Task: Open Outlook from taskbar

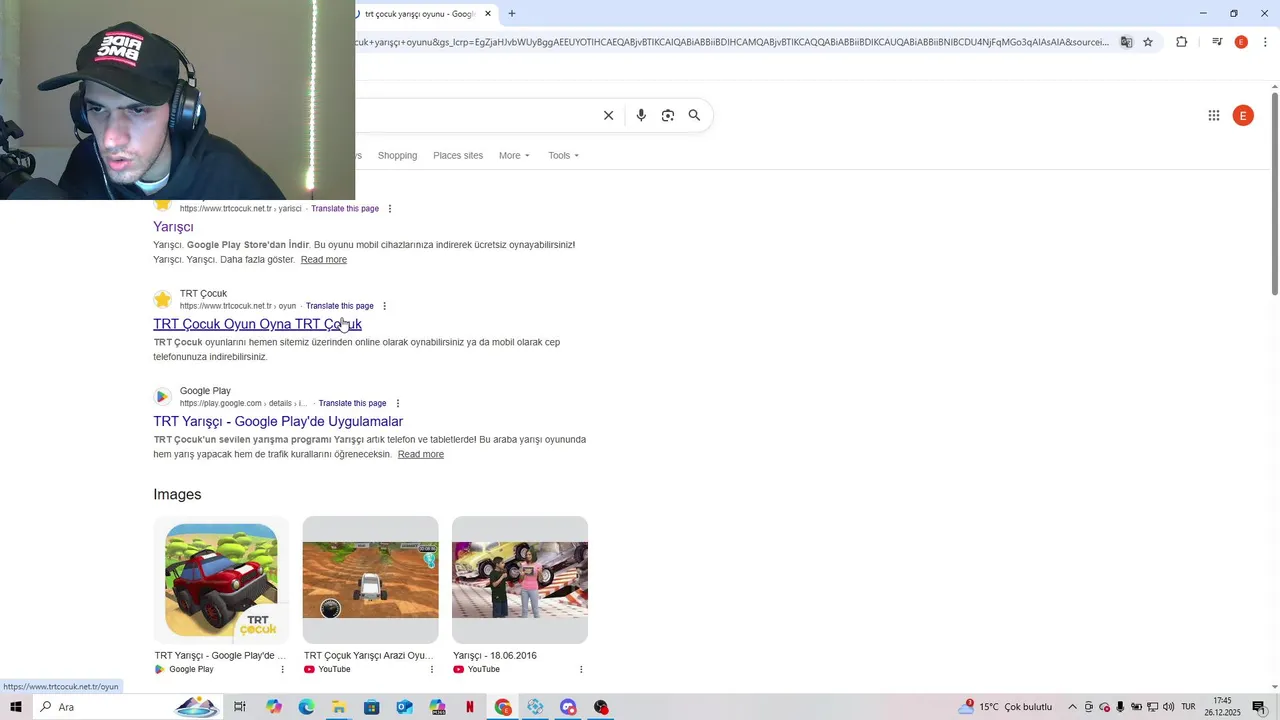Action: [x=404, y=707]
